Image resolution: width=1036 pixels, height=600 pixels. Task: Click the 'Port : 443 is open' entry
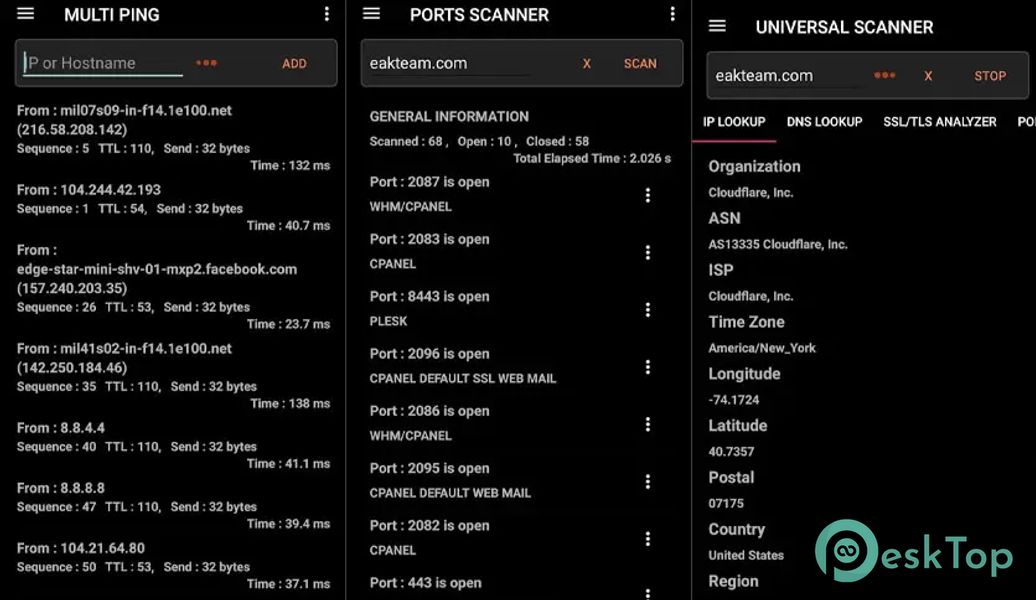[x=425, y=583]
